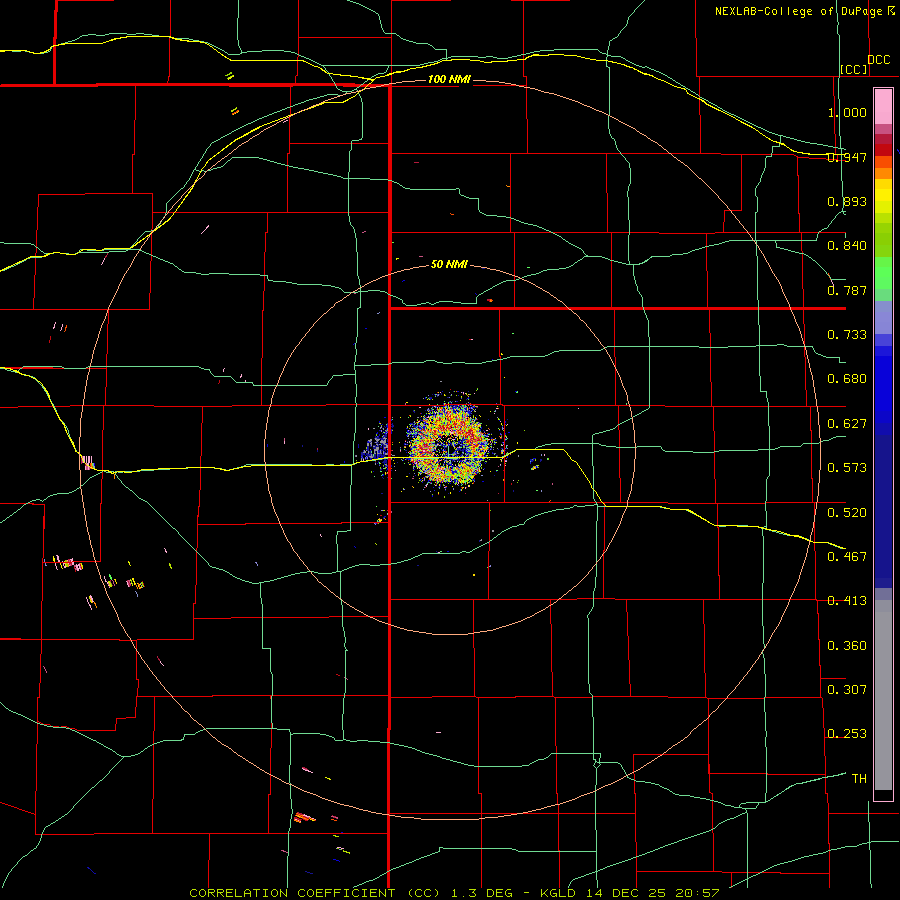Click the 0.413 scale value
The image size is (900, 900).
click(x=847, y=601)
